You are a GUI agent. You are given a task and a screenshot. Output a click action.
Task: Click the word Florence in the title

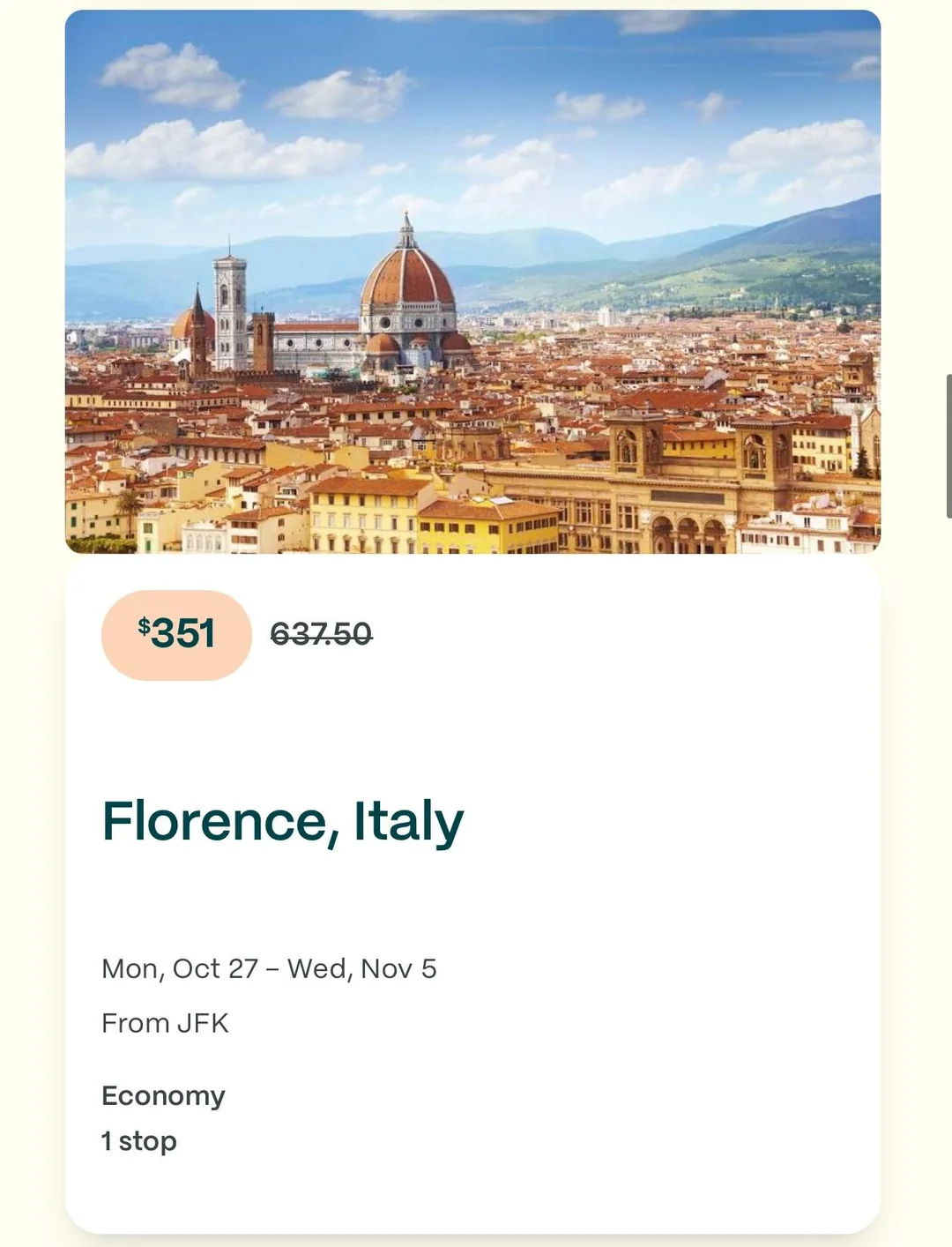pyautogui.click(x=216, y=822)
